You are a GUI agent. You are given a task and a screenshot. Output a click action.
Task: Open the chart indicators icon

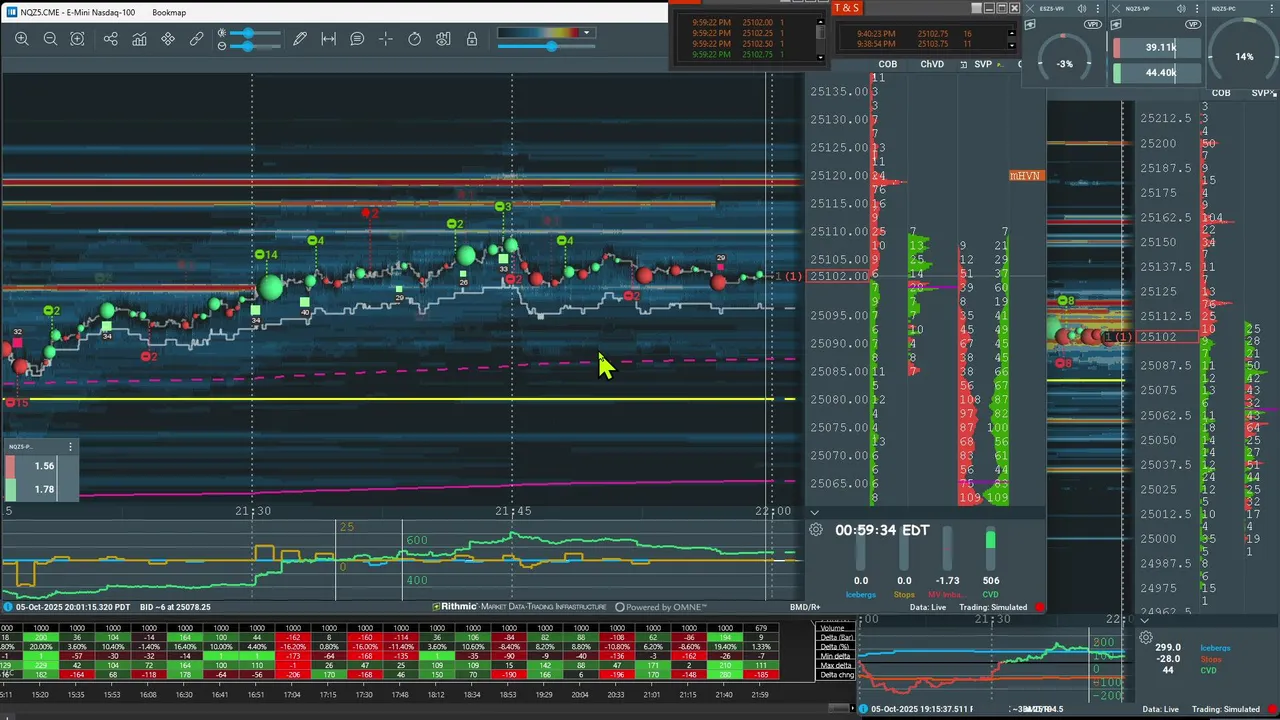139,39
